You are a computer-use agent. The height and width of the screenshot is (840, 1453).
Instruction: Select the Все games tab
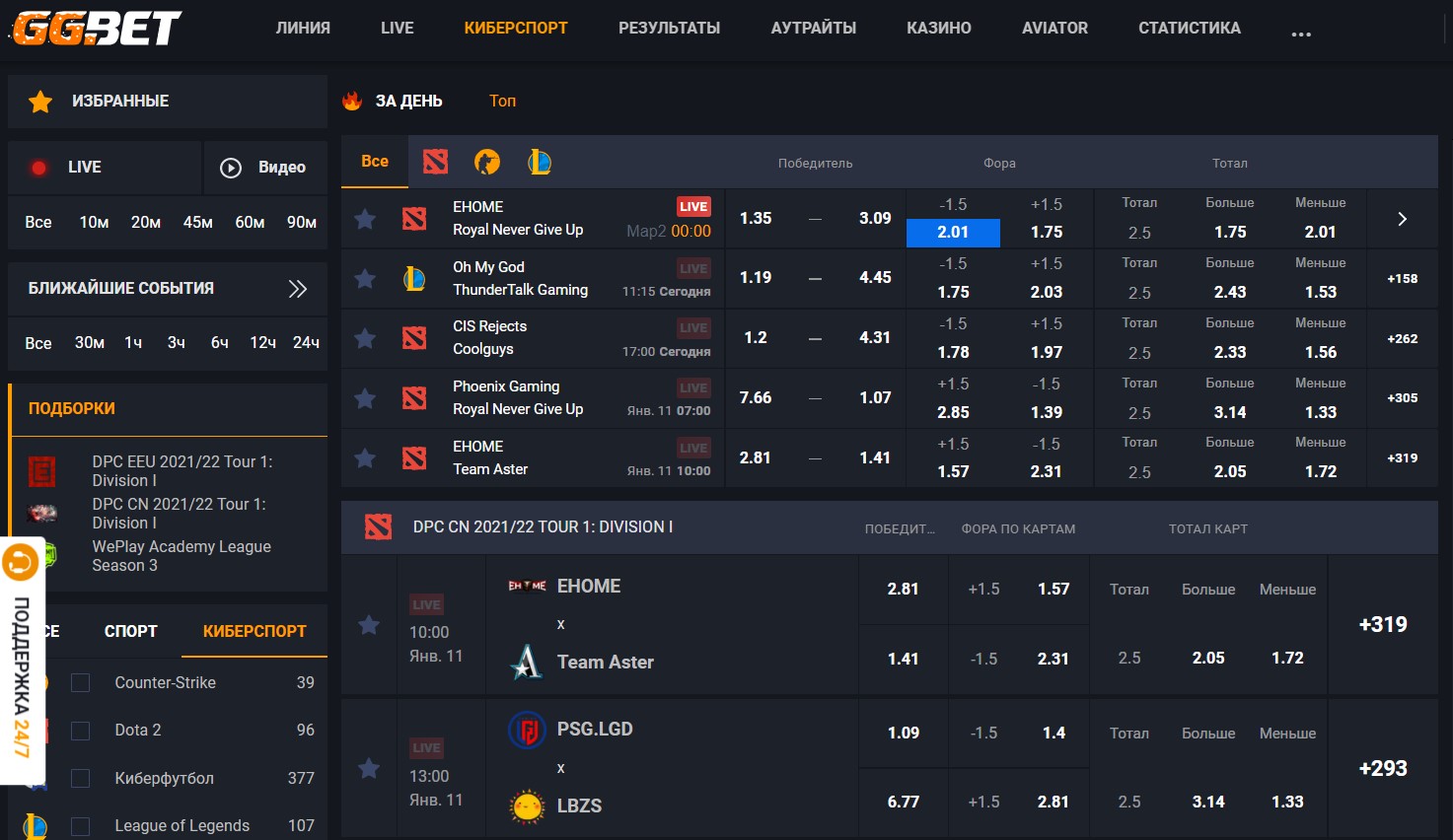375,162
